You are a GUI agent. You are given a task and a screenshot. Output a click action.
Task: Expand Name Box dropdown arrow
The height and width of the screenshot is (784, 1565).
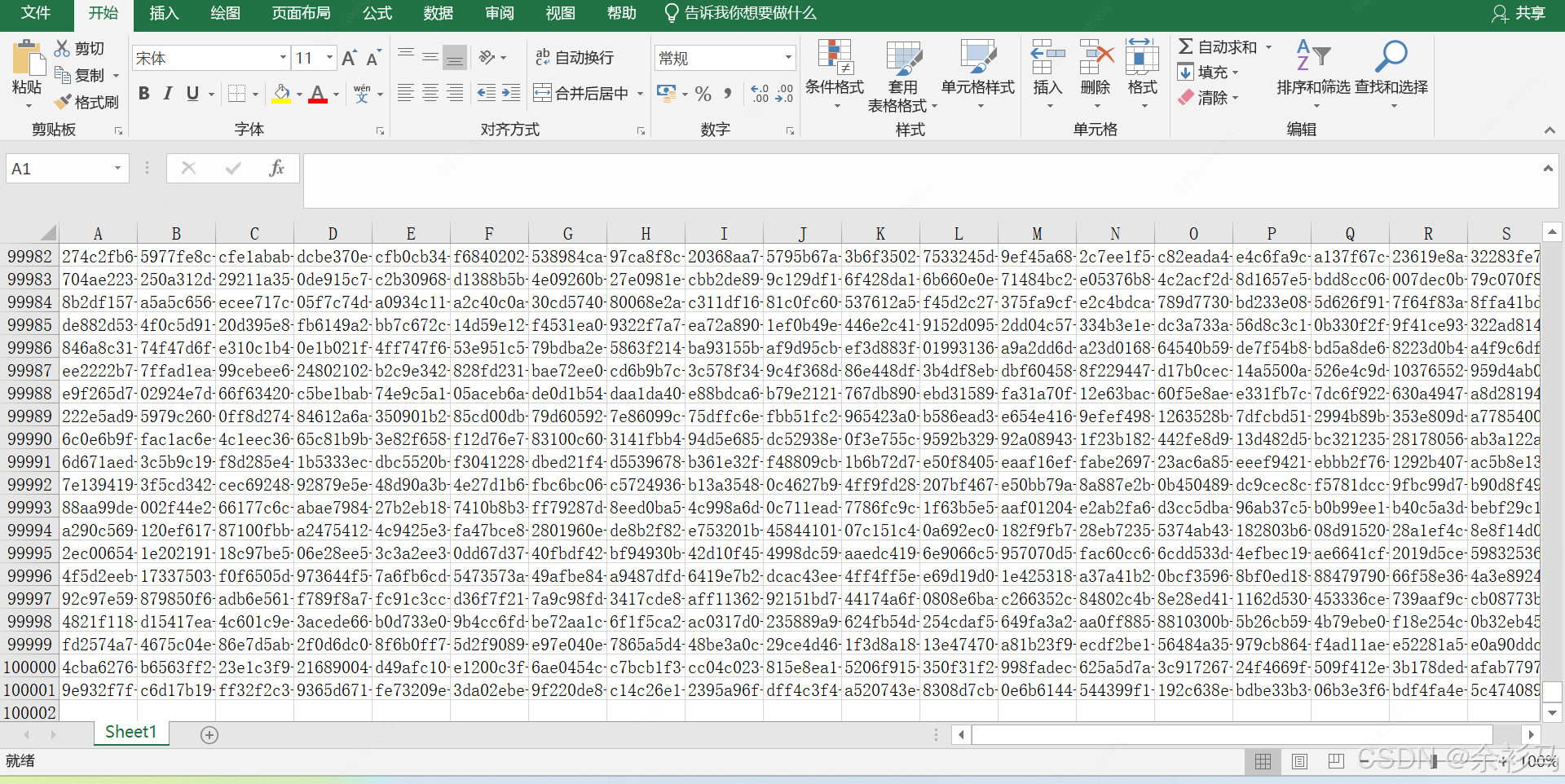(x=117, y=168)
